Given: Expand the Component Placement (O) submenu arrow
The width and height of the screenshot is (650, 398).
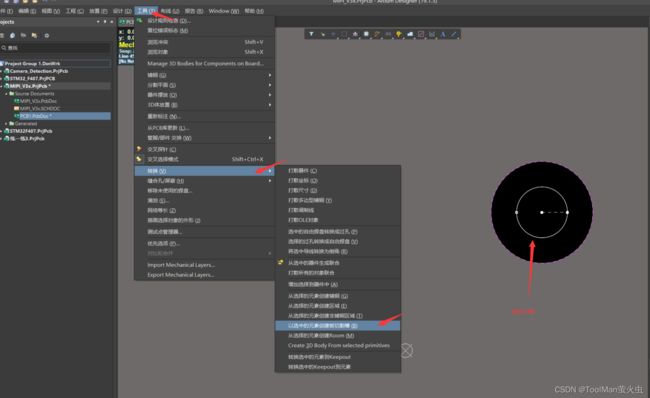Looking at the screenshot, I should coord(270,95).
